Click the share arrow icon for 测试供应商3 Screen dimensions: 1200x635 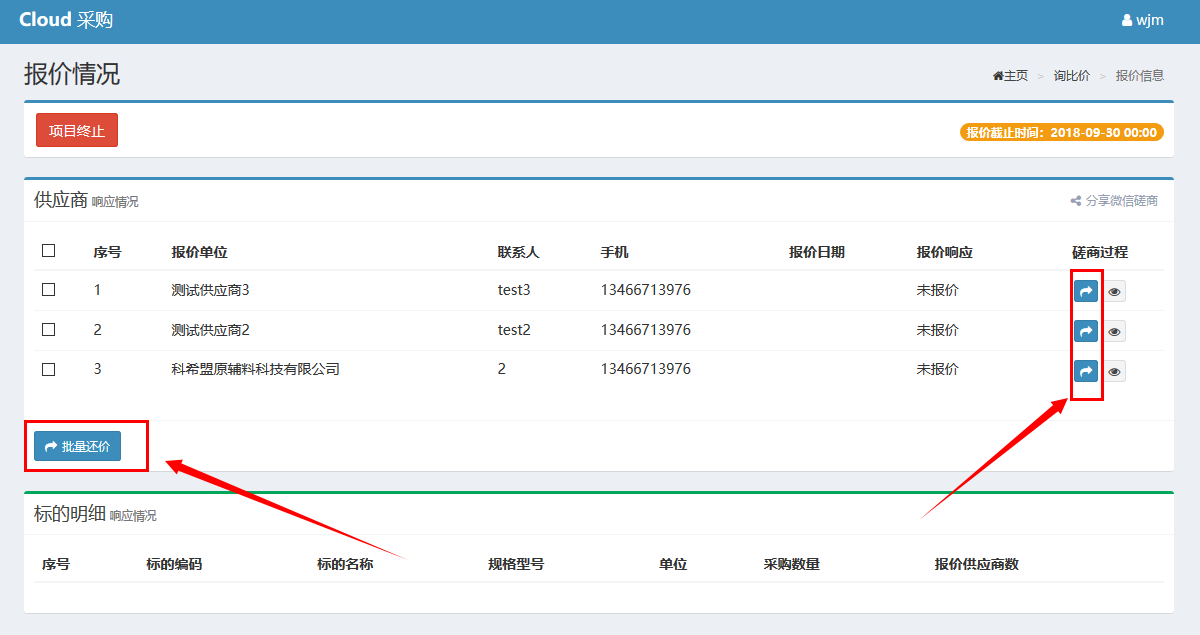point(1085,291)
